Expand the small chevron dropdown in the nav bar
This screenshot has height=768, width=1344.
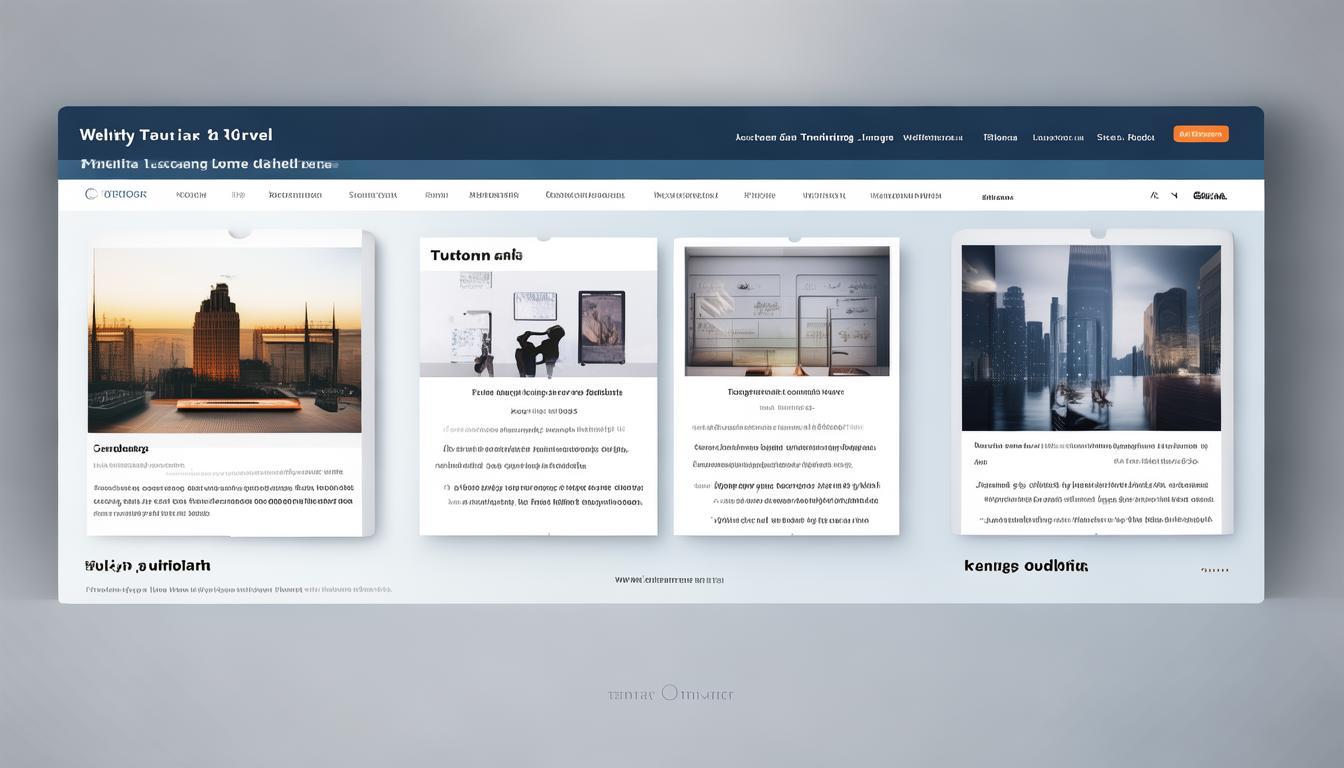pyautogui.click(x=1174, y=196)
